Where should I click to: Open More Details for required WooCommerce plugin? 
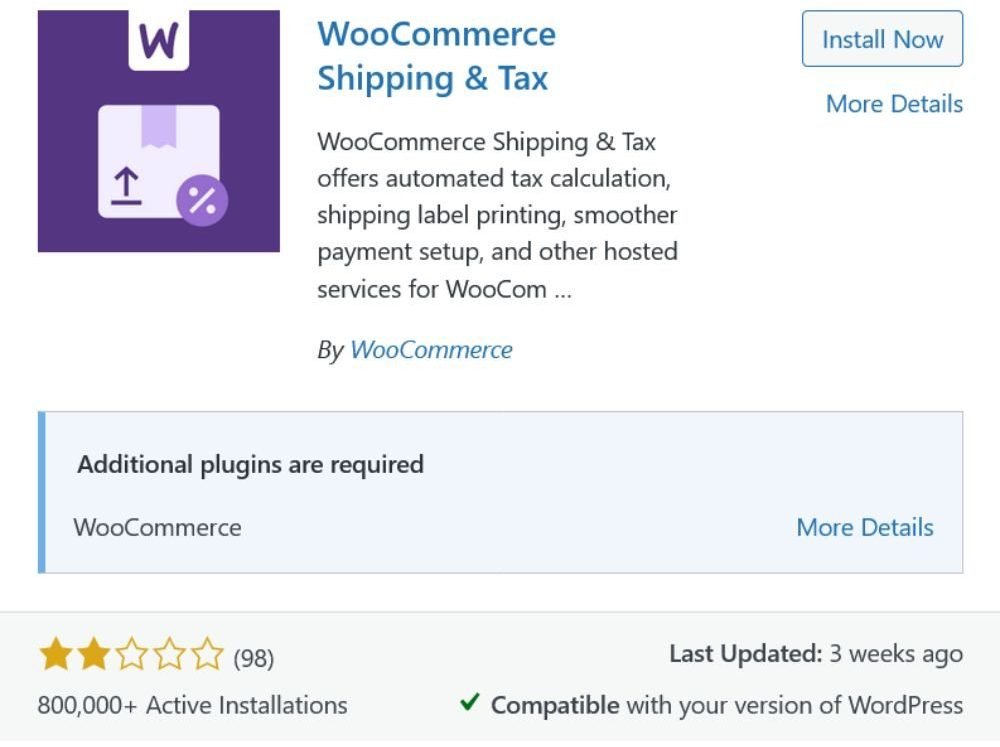coord(865,527)
